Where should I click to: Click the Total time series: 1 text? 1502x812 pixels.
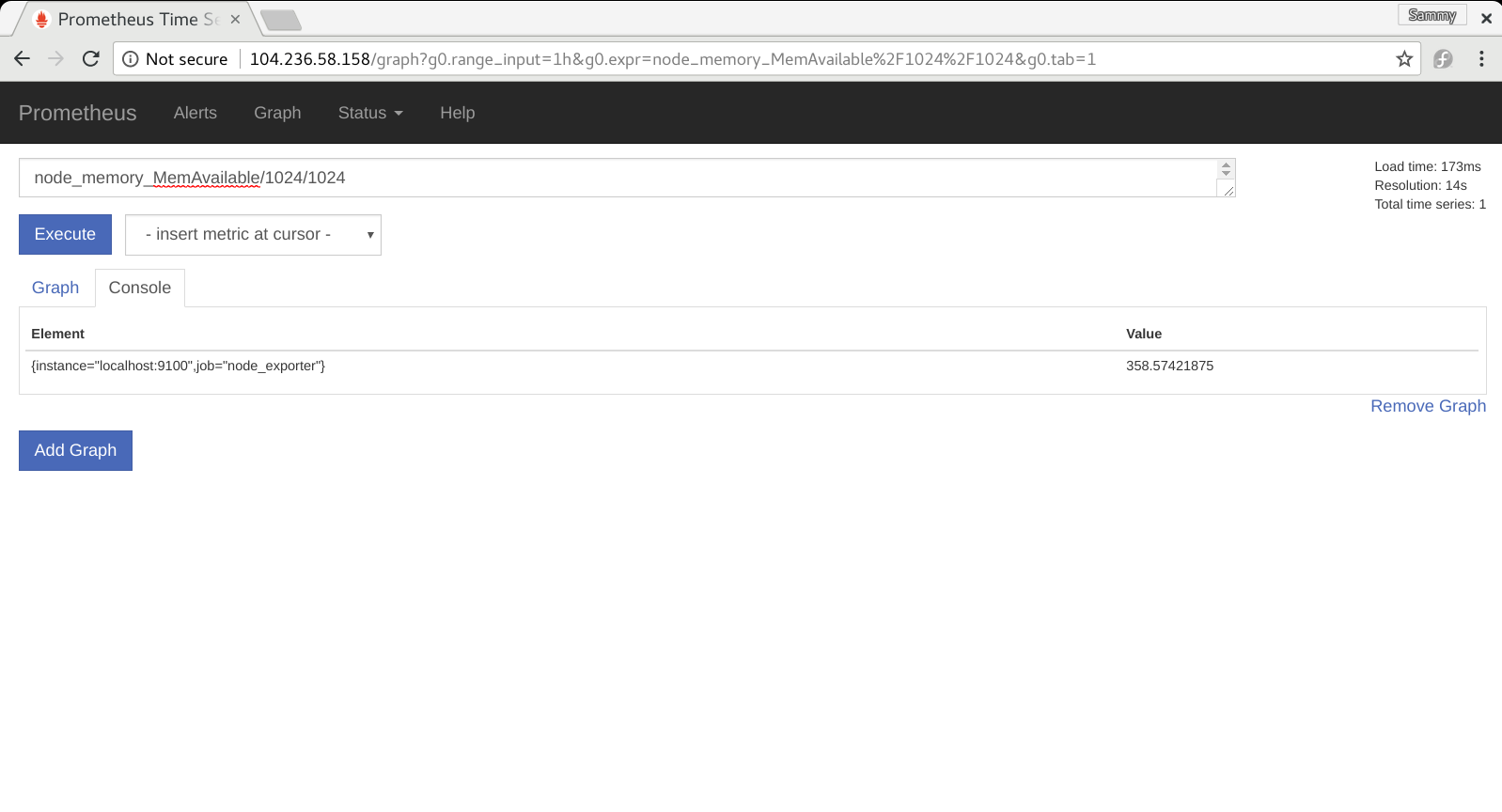1430,204
